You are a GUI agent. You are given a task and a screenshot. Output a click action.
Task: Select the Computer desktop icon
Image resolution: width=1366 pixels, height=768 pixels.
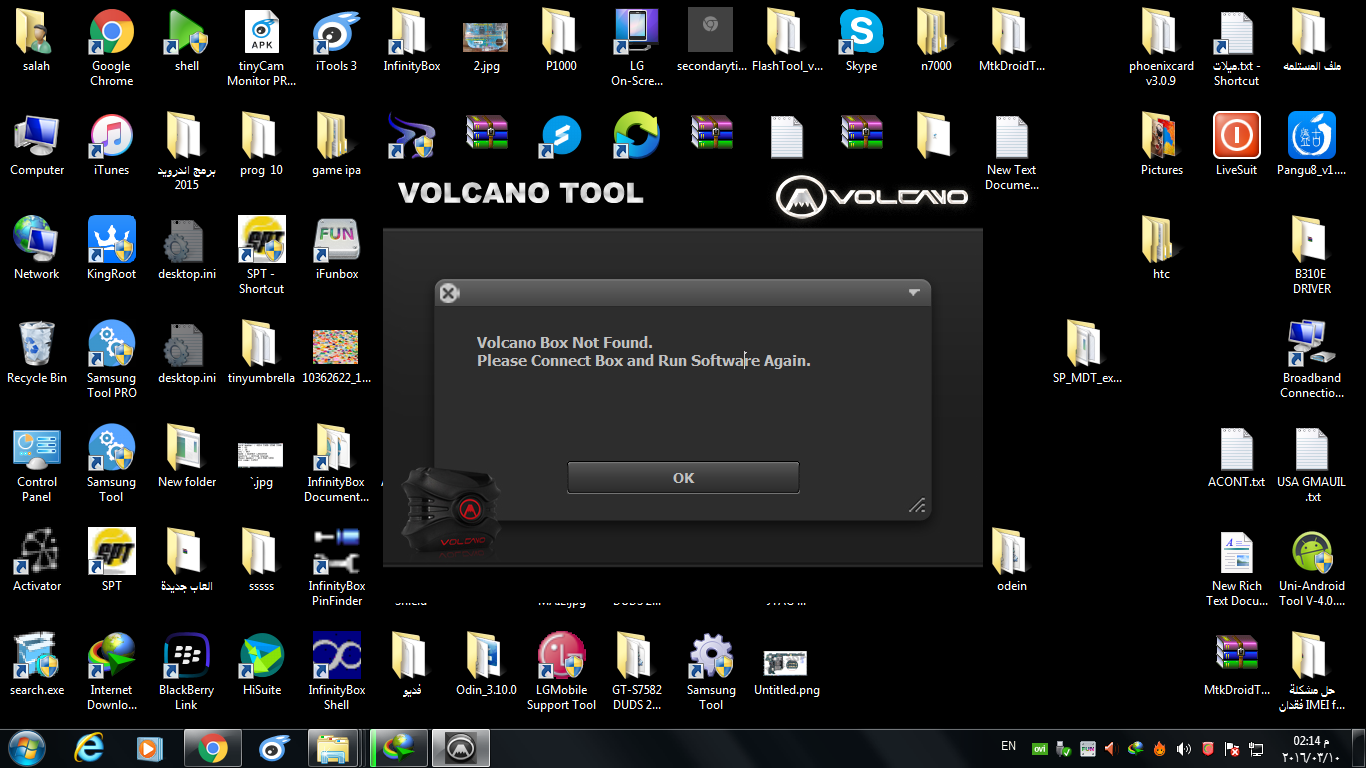click(x=37, y=146)
